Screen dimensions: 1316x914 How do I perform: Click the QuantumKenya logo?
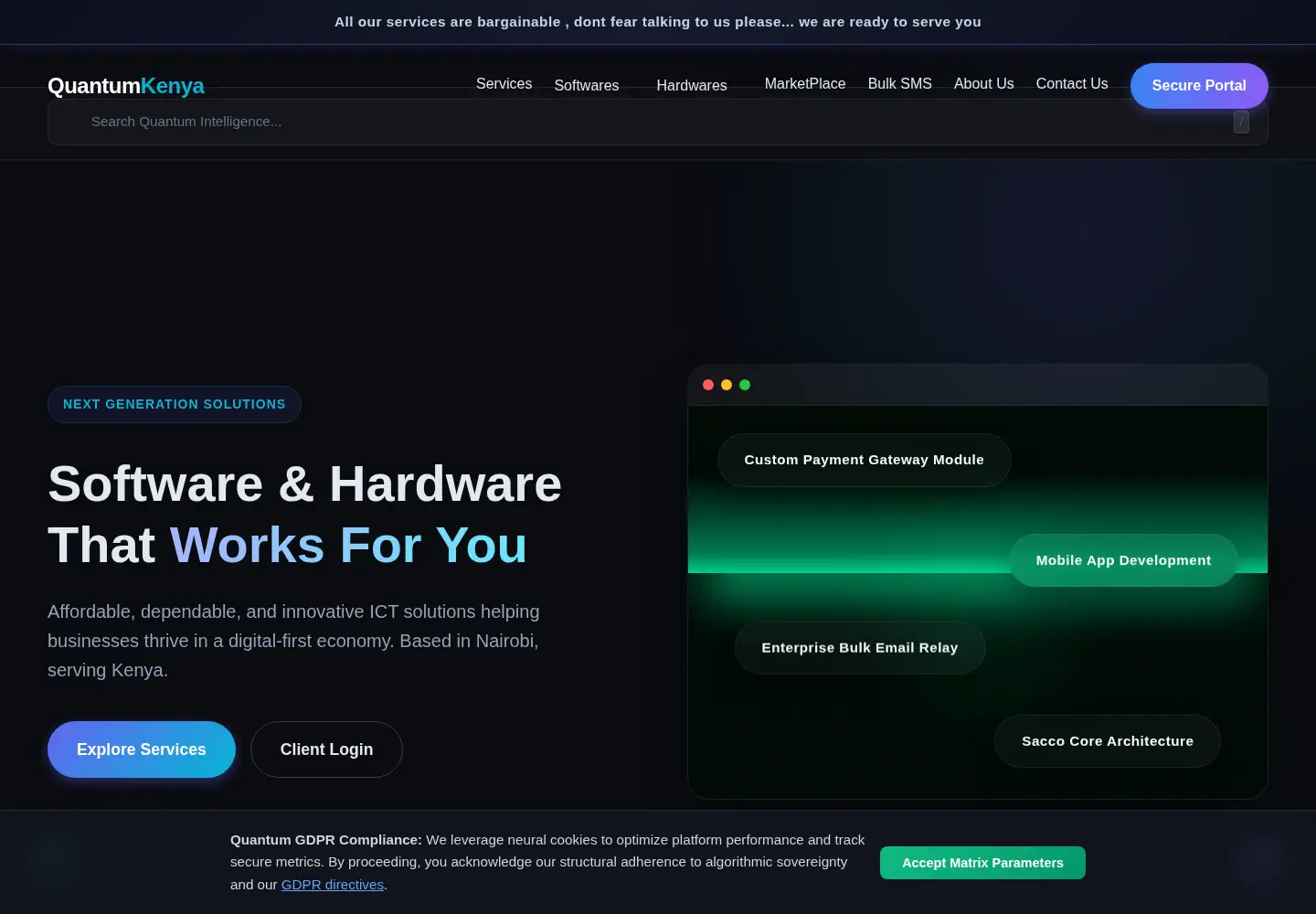coord(126,86)
